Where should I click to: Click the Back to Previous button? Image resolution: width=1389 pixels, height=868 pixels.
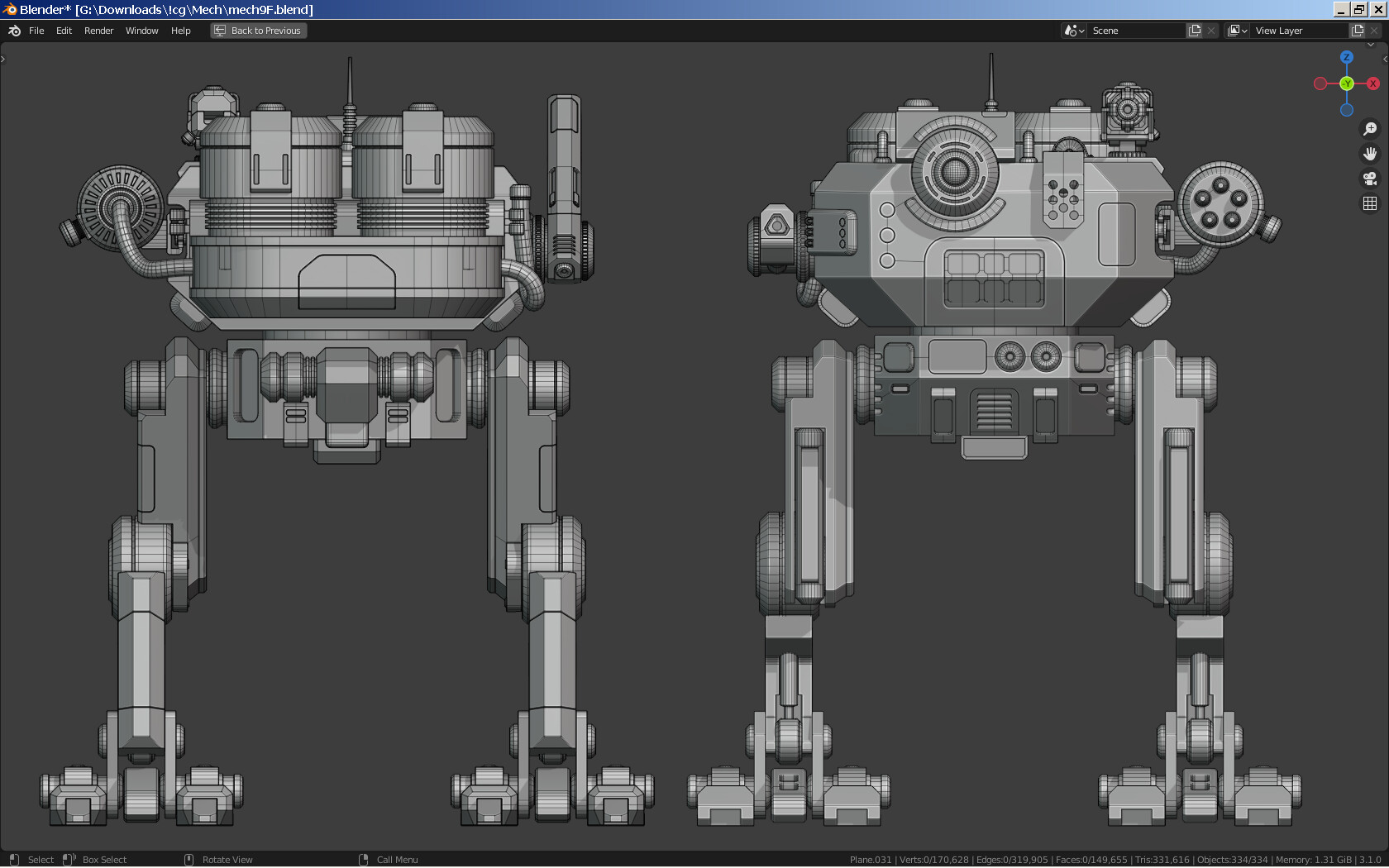[x=258, y=30]
